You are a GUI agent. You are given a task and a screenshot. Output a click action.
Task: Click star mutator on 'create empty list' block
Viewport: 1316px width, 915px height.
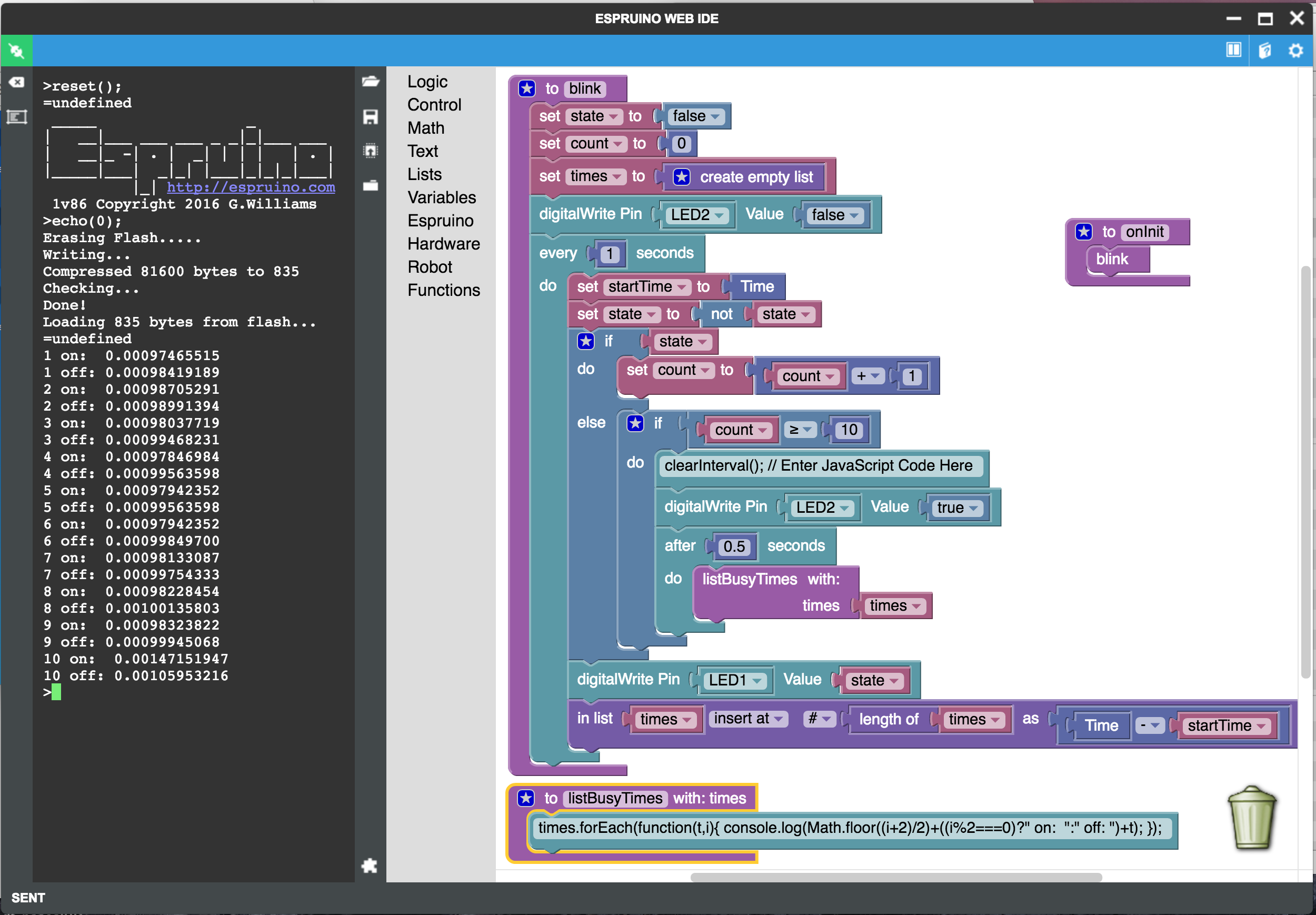pyautogui.click(x=682, y=176)
